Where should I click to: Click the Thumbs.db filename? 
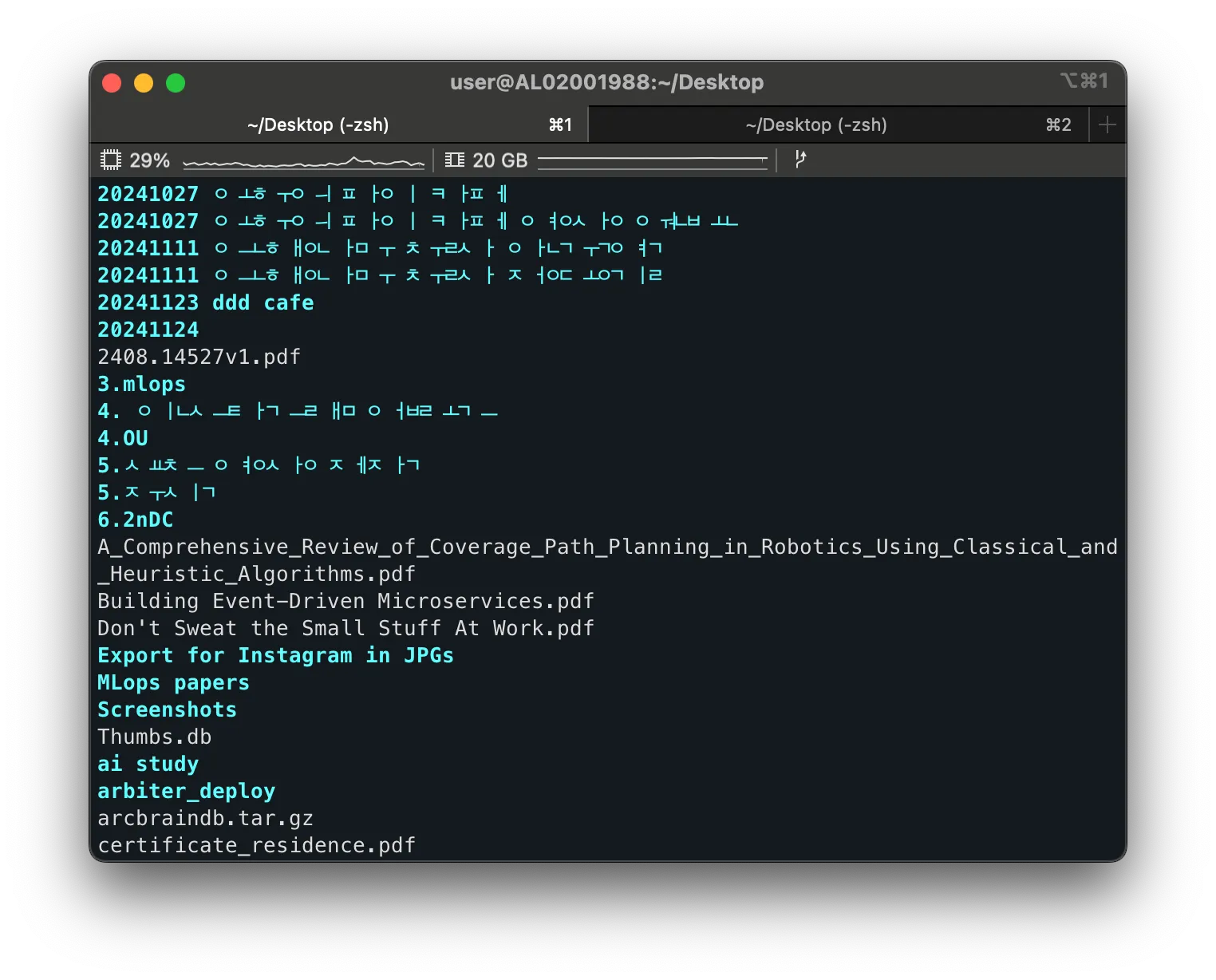[x=154, y=737]
